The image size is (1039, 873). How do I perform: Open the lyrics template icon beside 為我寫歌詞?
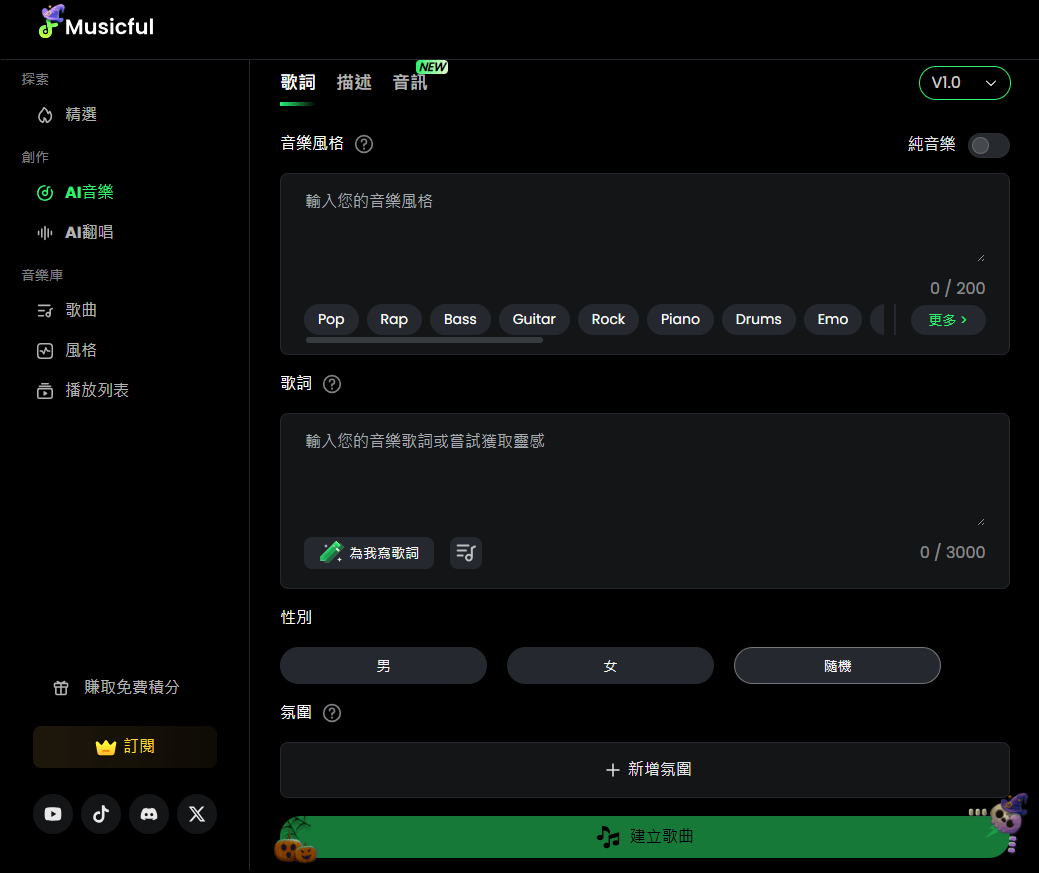(x=465, y=552)
